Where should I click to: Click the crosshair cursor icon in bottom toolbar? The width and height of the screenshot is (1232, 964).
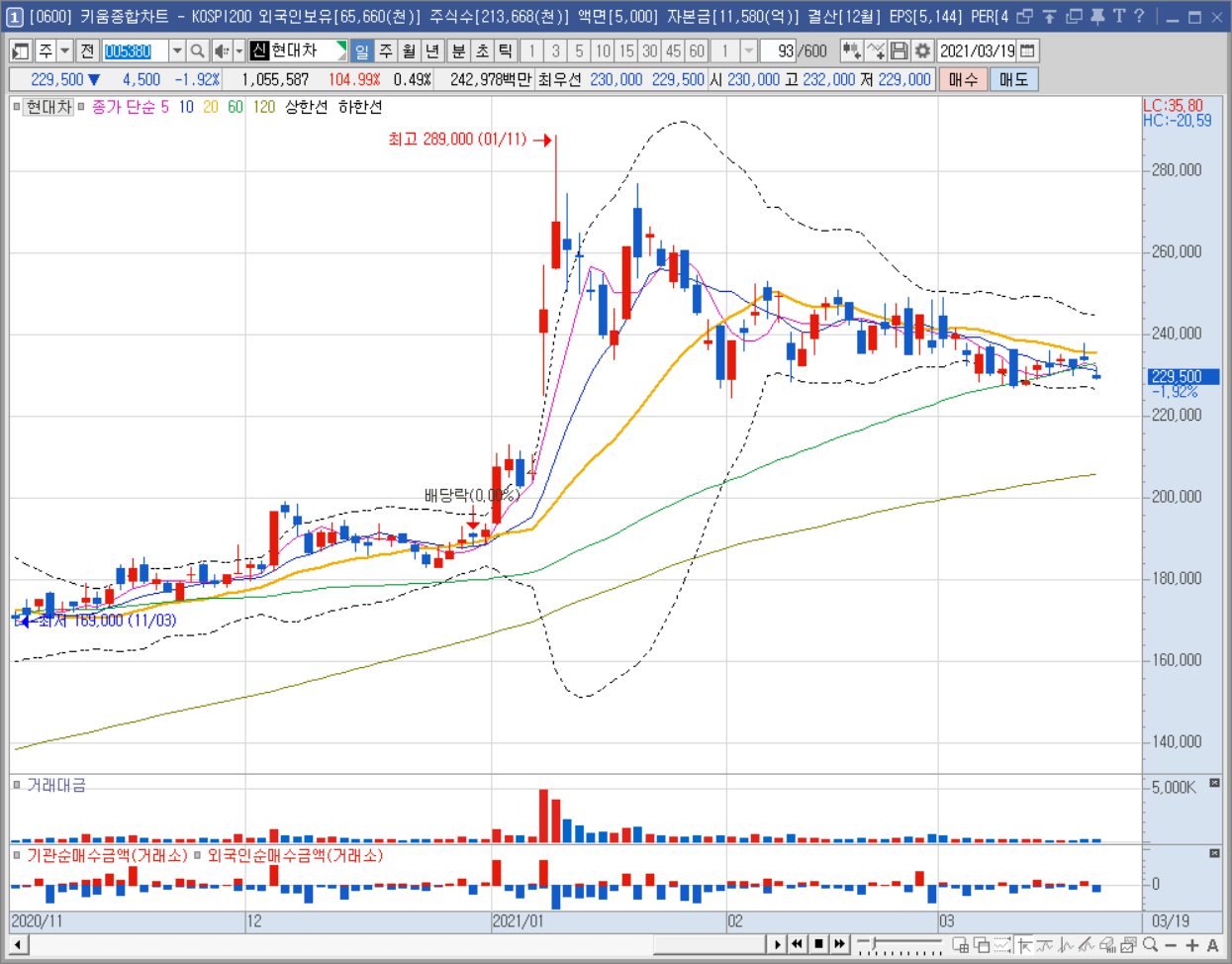pos(1024,945)
